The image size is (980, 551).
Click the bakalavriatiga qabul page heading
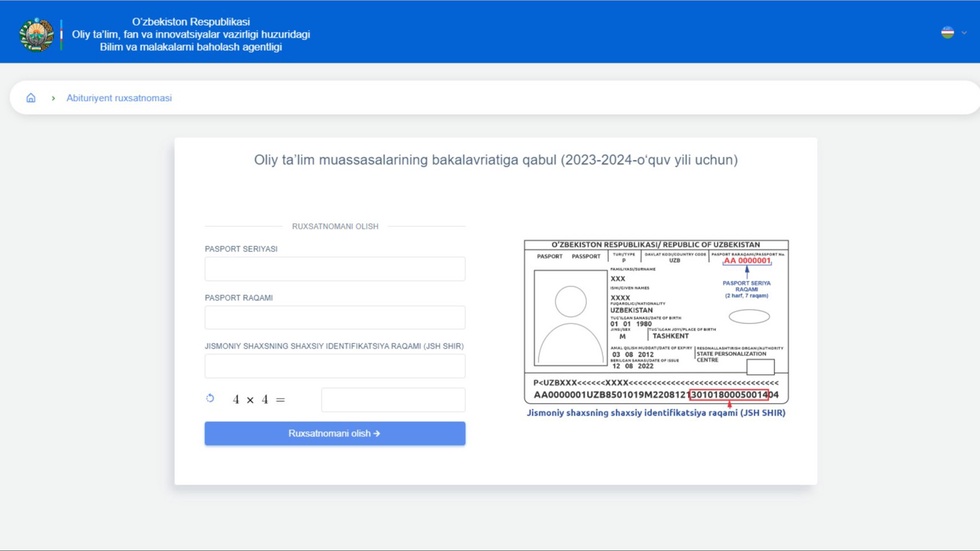(x=495, y=160)
